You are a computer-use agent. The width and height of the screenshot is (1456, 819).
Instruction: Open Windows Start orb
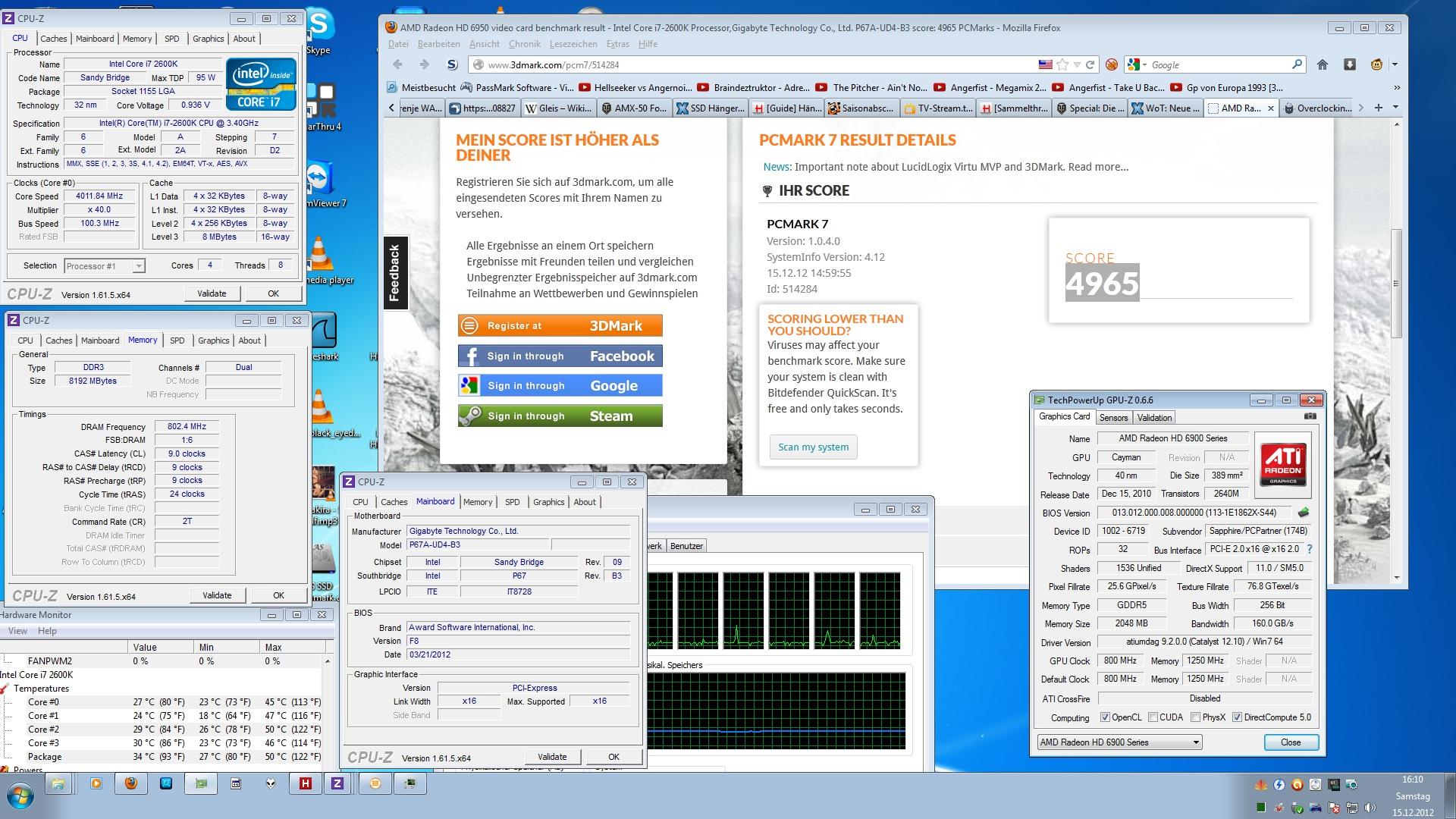click(x=20, y=796)
